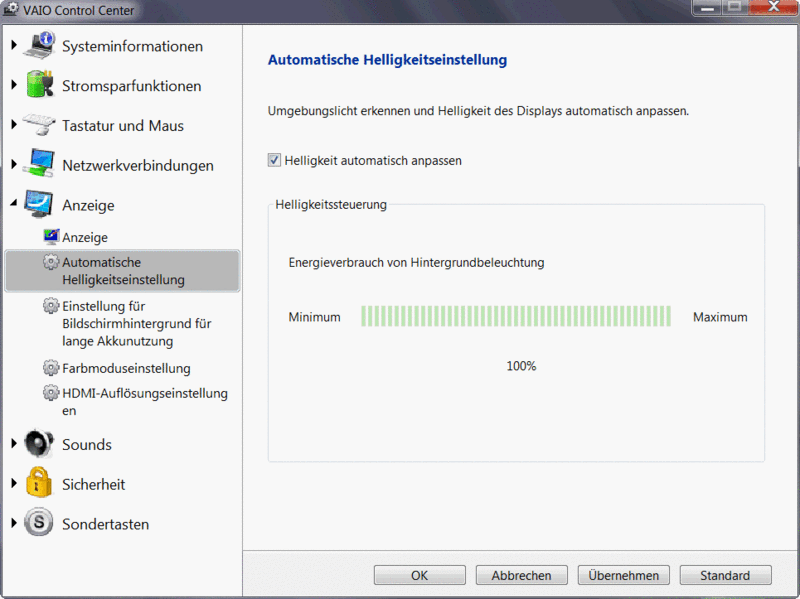Click the Abbrechen button
The height and width of the screenshot is (599, 800).
pos(521,575)
